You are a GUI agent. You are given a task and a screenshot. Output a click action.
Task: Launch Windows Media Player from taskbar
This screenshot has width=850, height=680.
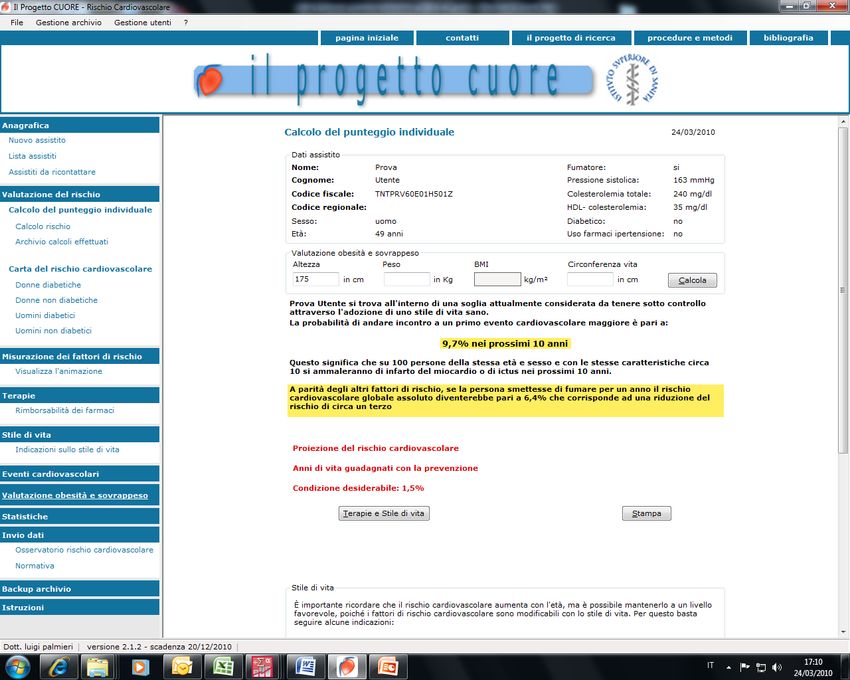[x=139, y=666]
